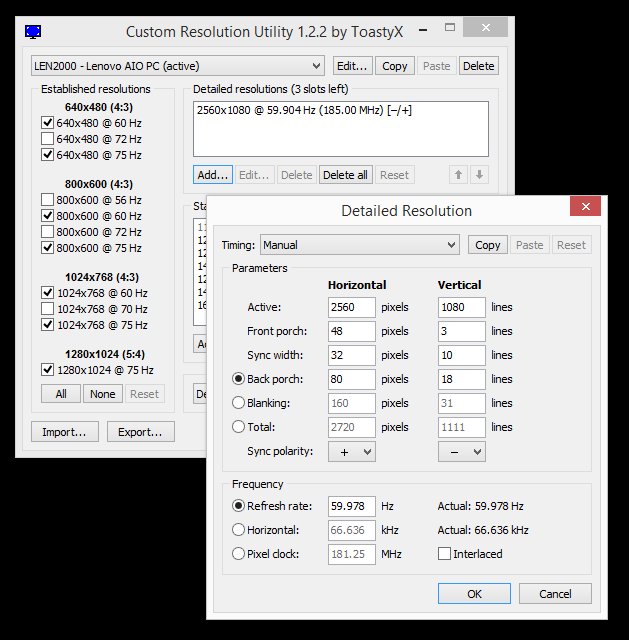Select the 2560x1080 @ 59.904 Hz entry
Image resolution: width=629 pixels, height=640 pixels.
coord(304,110)
